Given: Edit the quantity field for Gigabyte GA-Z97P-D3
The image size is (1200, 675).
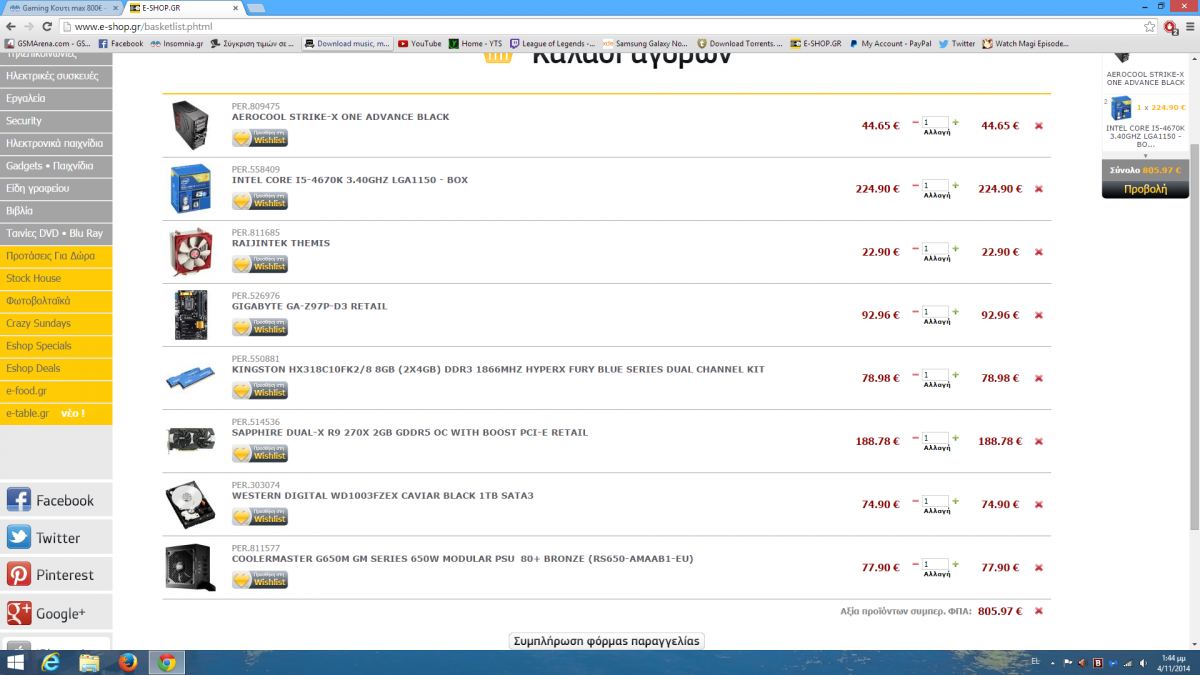Looking at the screenshot, I should coord(936,312).
